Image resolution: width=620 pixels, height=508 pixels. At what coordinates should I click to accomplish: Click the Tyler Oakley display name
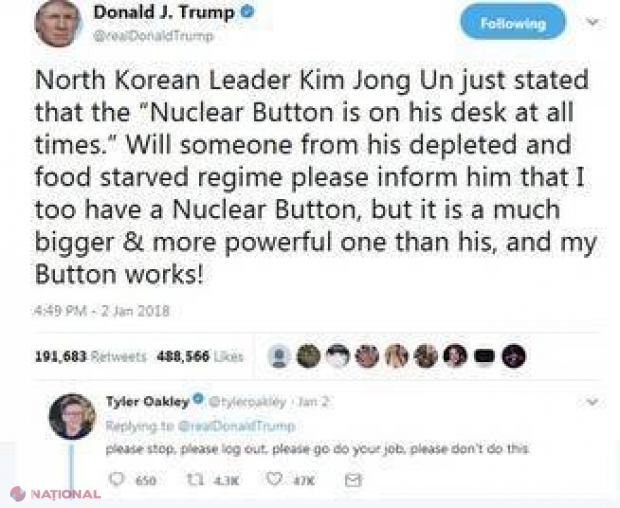[x=148, y=401]
